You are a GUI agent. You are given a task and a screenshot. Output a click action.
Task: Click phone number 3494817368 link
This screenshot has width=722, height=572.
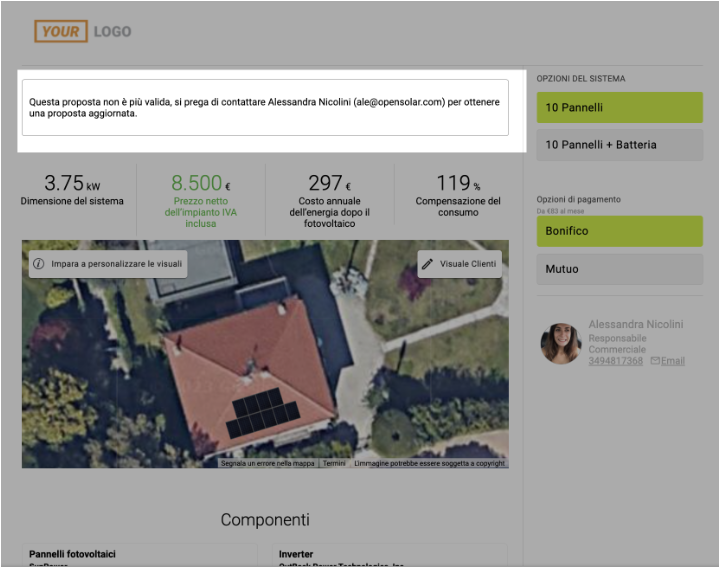point(616,362)
